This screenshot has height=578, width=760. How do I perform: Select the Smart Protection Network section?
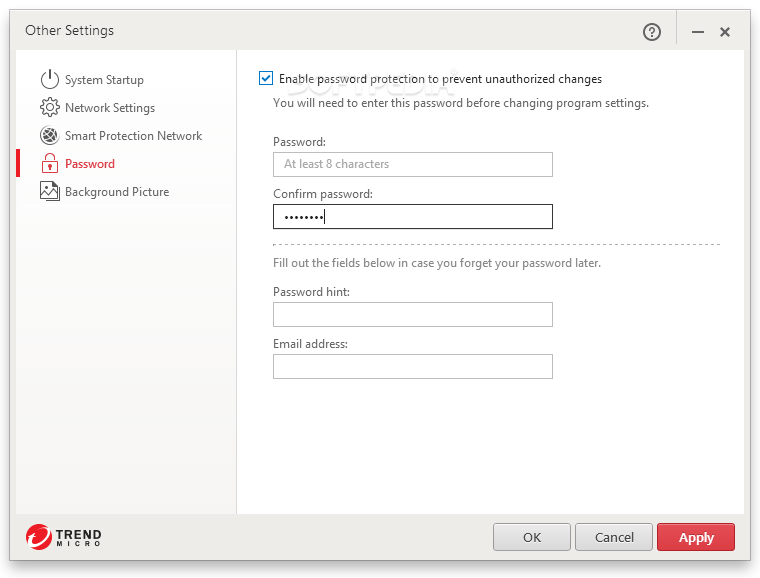tap(133, 135)
